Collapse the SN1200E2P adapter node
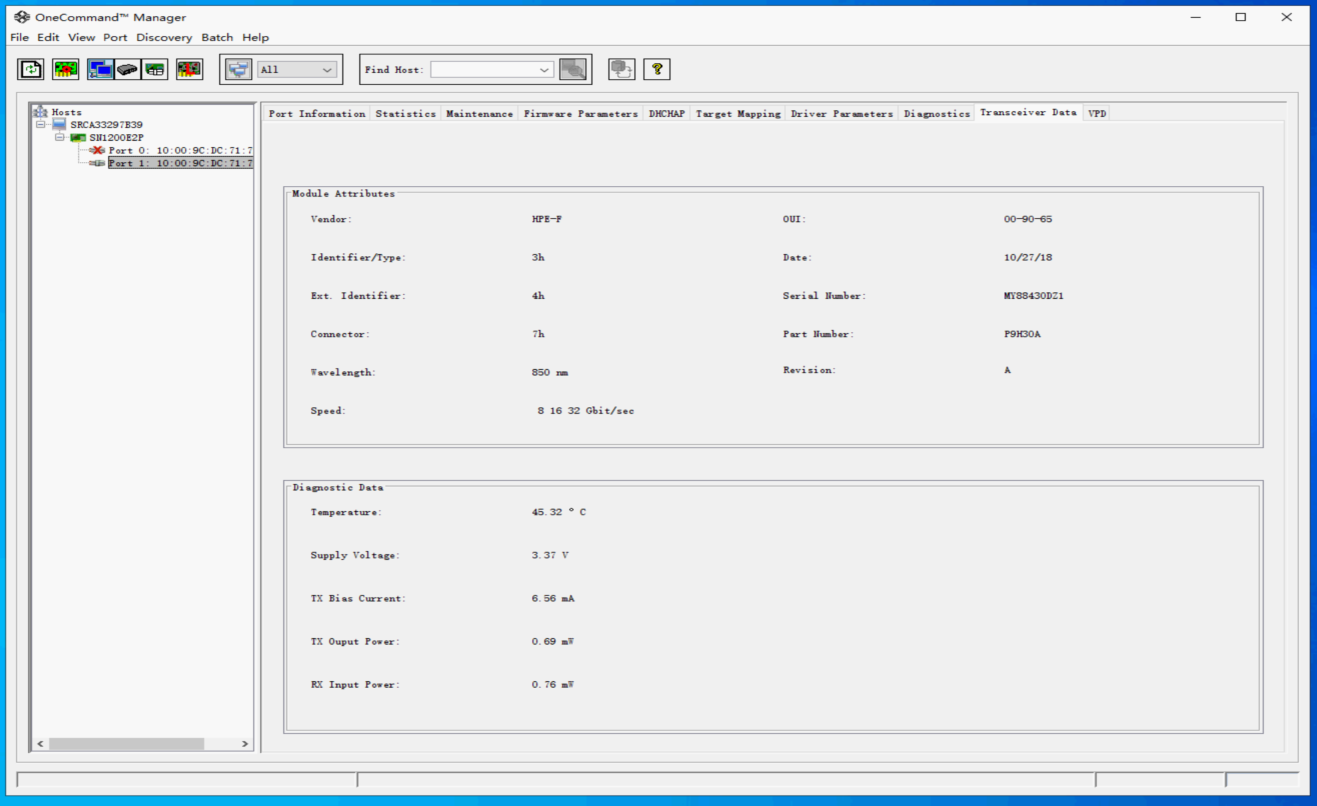 pos(60,138)
